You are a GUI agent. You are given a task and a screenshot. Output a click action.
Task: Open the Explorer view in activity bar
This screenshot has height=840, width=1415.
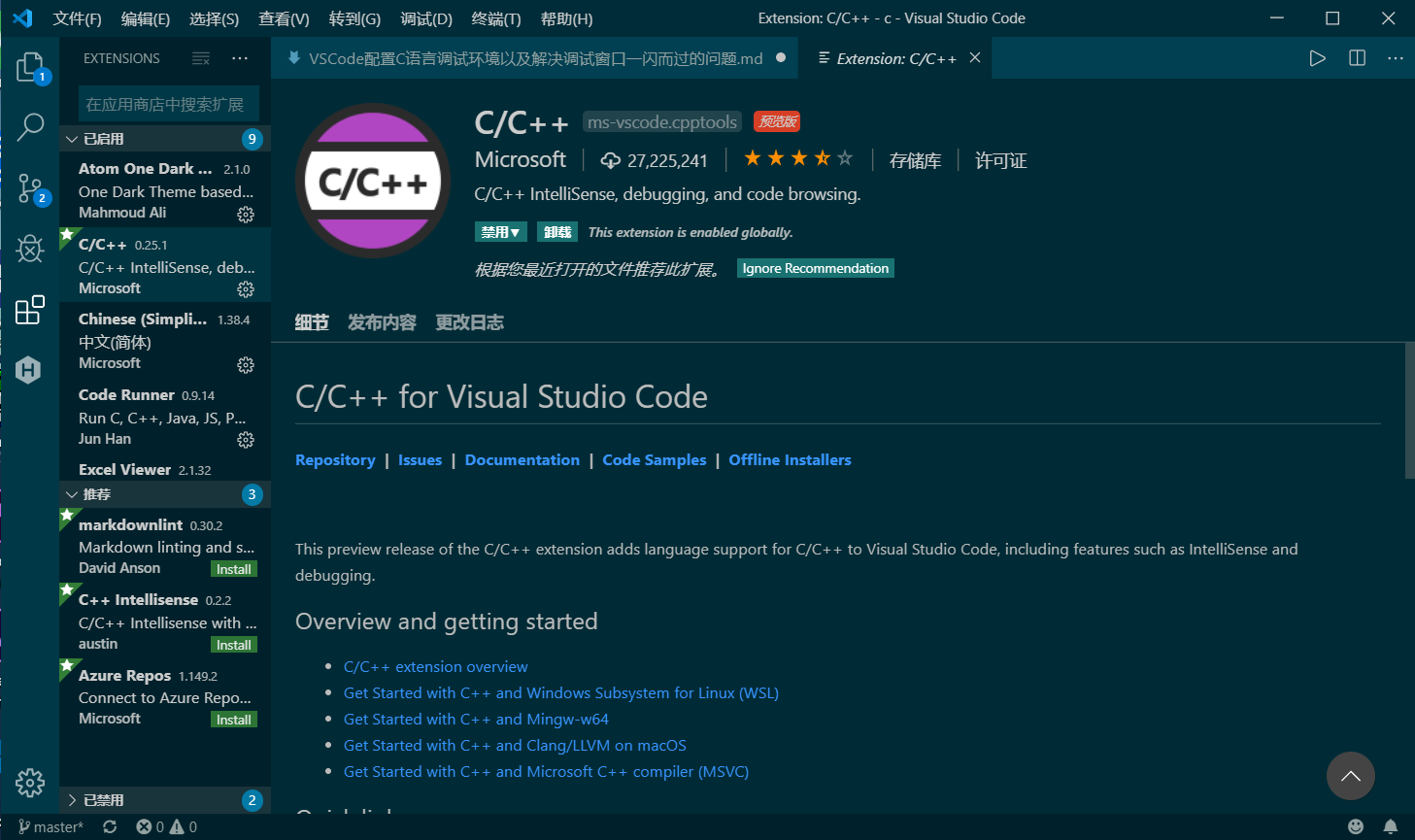[x=30, y=67]
